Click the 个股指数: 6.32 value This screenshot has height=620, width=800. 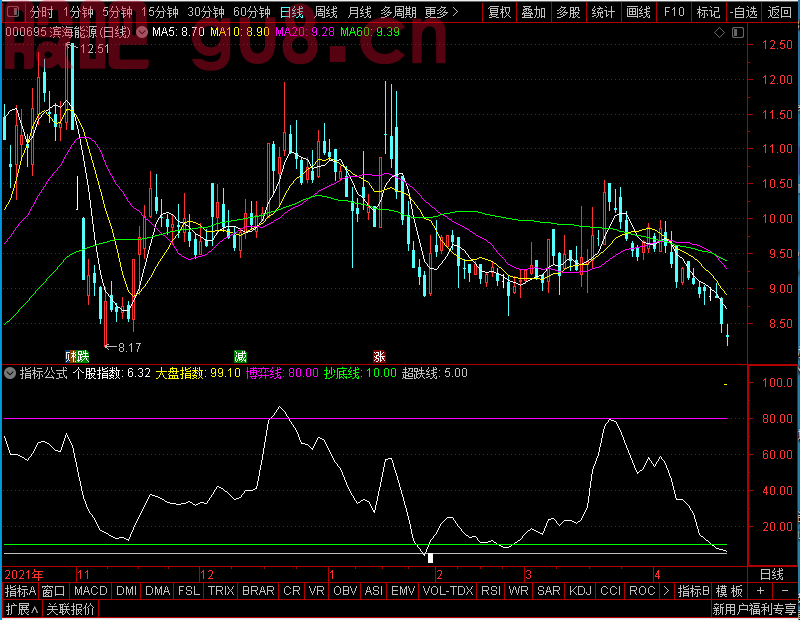pos(112,373)
